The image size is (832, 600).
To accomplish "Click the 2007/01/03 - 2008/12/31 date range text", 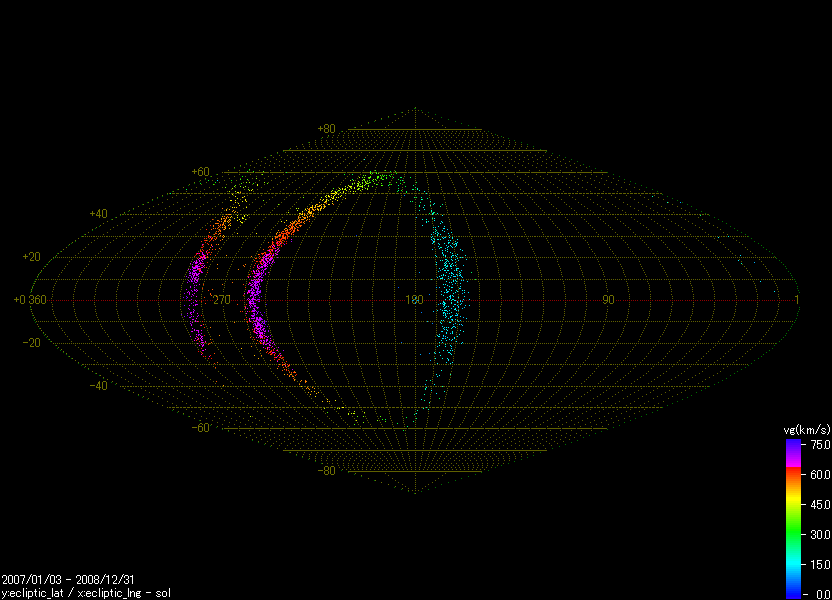I will 59,579.
